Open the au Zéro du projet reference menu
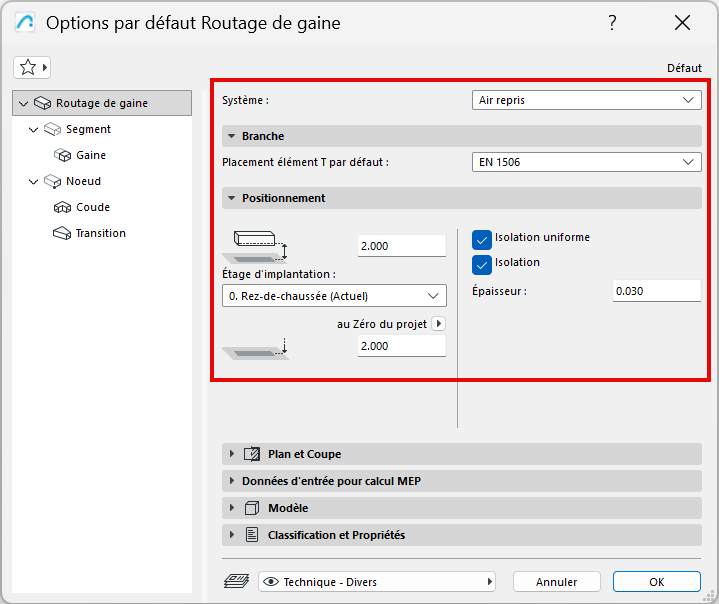This screenshot has width=719, height=604. click(438, 324)
